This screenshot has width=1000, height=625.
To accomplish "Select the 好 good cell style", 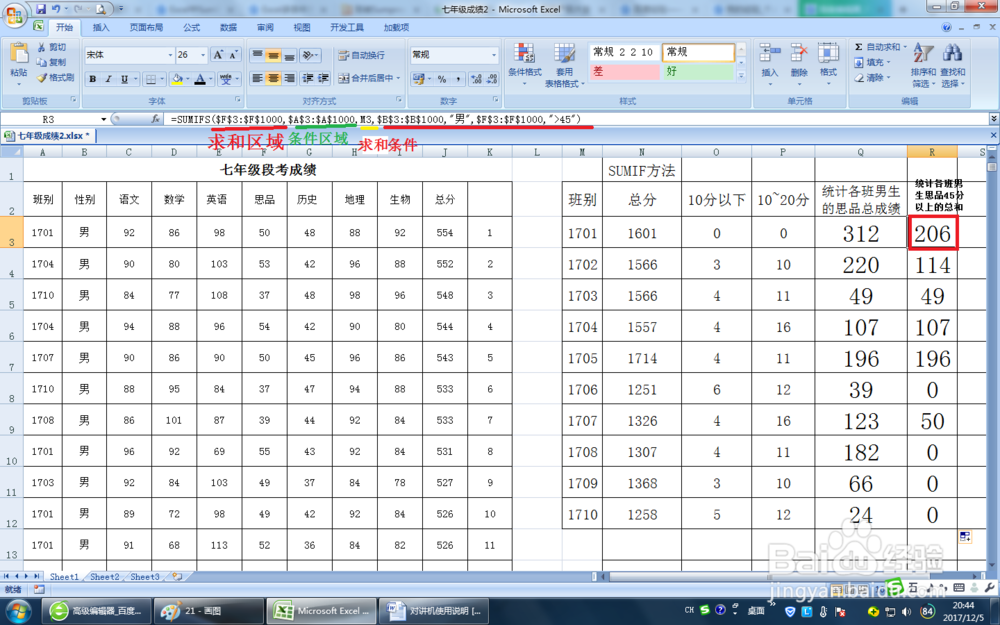I will 698,71.
